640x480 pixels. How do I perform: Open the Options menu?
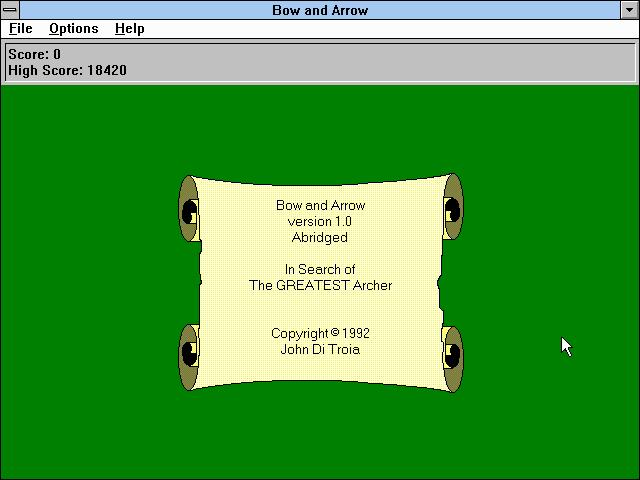pyautogui.click(x=73, y=29)
